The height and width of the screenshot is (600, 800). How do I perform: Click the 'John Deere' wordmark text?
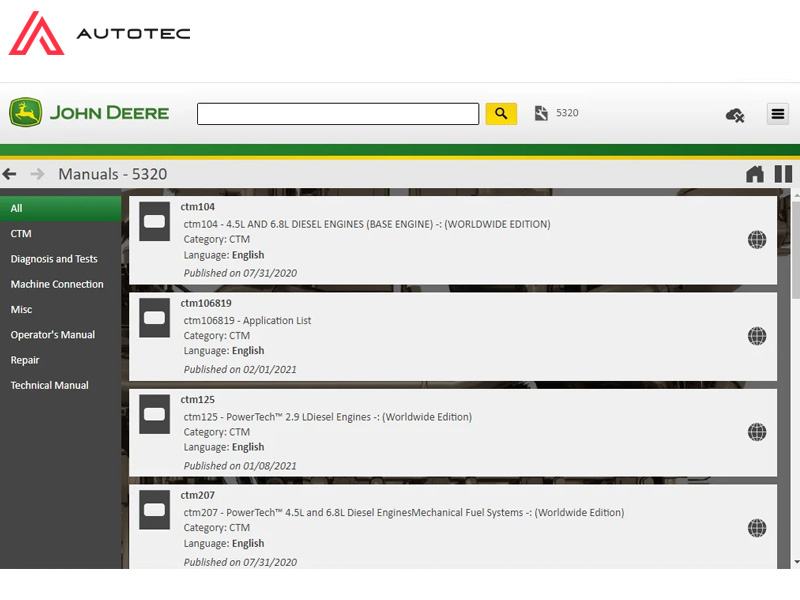[x=109, y=113]
